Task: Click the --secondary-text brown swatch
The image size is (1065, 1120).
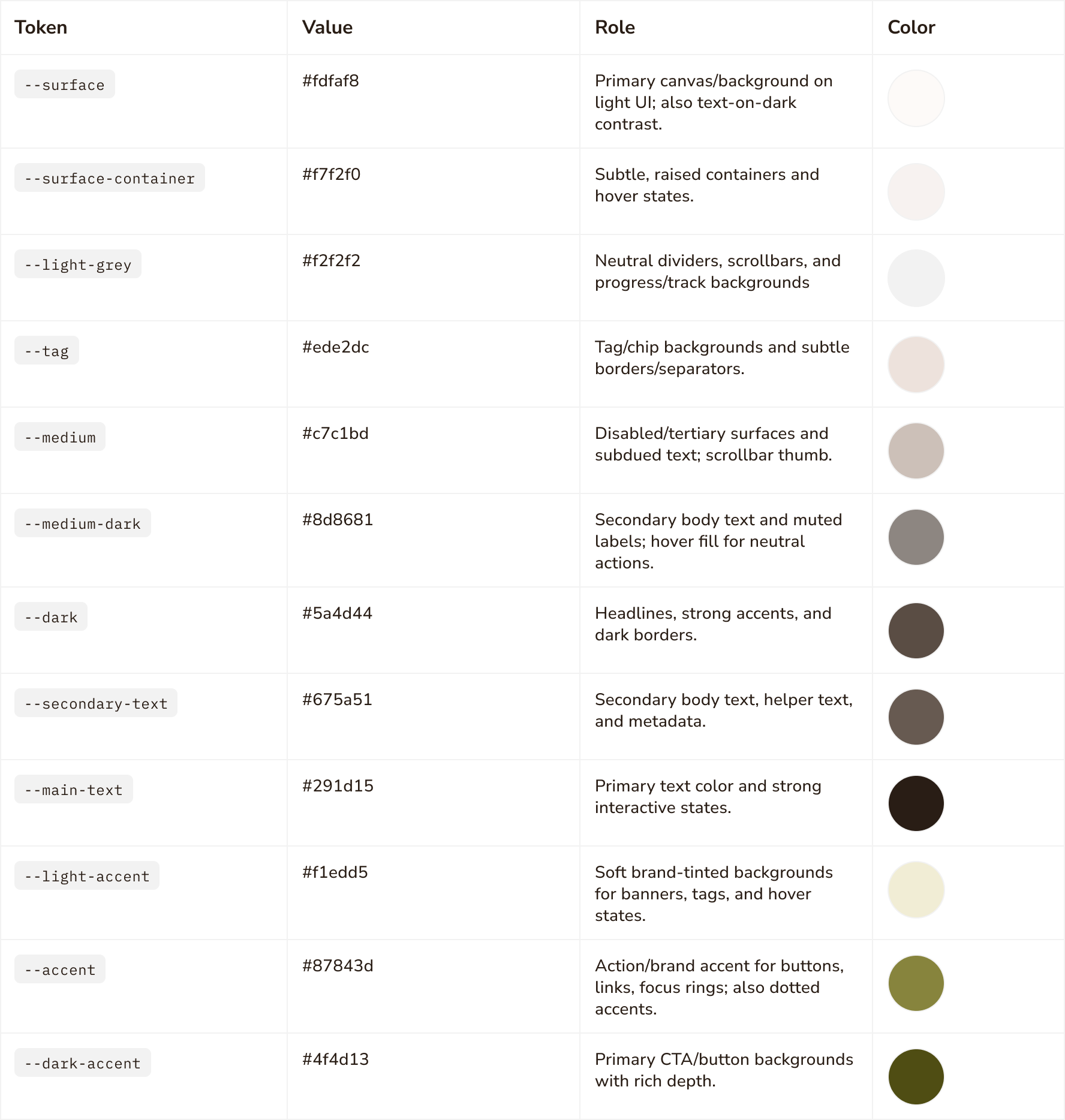Action: point(916,717)
